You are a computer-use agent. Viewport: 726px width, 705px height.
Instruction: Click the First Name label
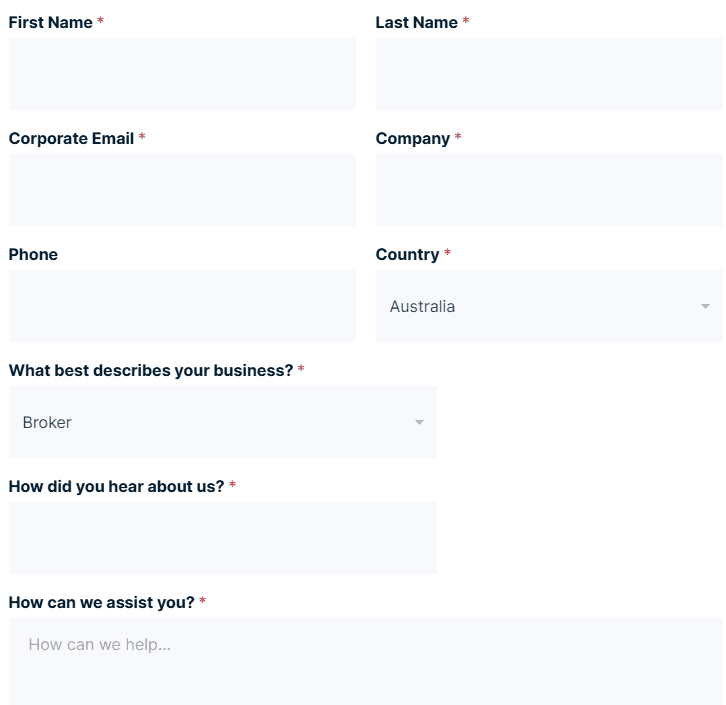tap(50, 22)
